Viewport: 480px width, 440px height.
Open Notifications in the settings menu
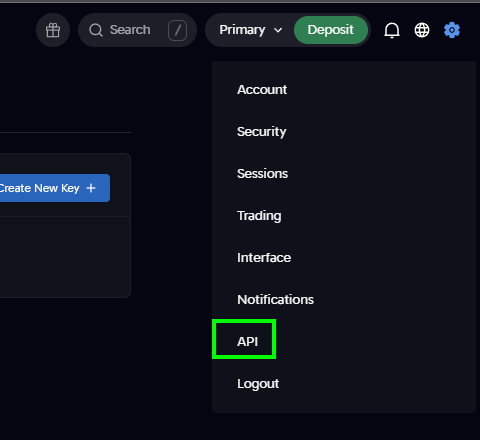pyautogui.click(x=275, y=300)
